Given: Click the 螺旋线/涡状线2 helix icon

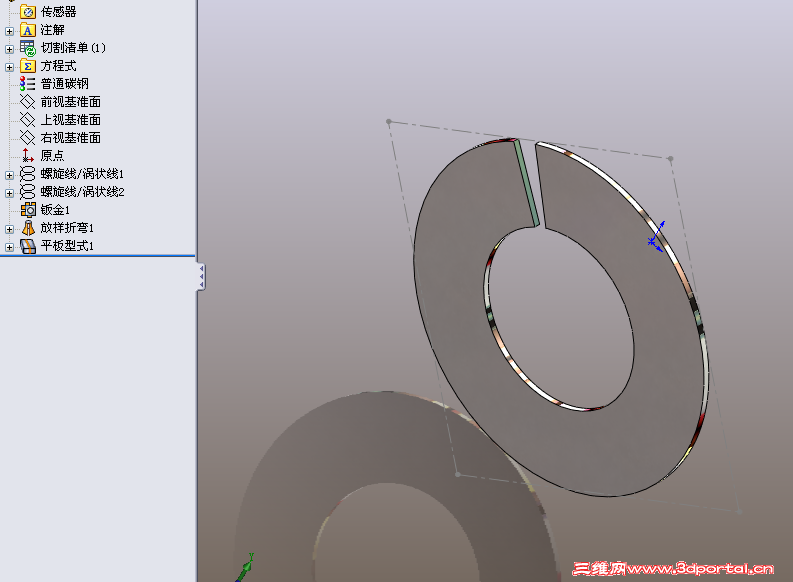Looking at the screenshot, I should [x=28, y=192].
